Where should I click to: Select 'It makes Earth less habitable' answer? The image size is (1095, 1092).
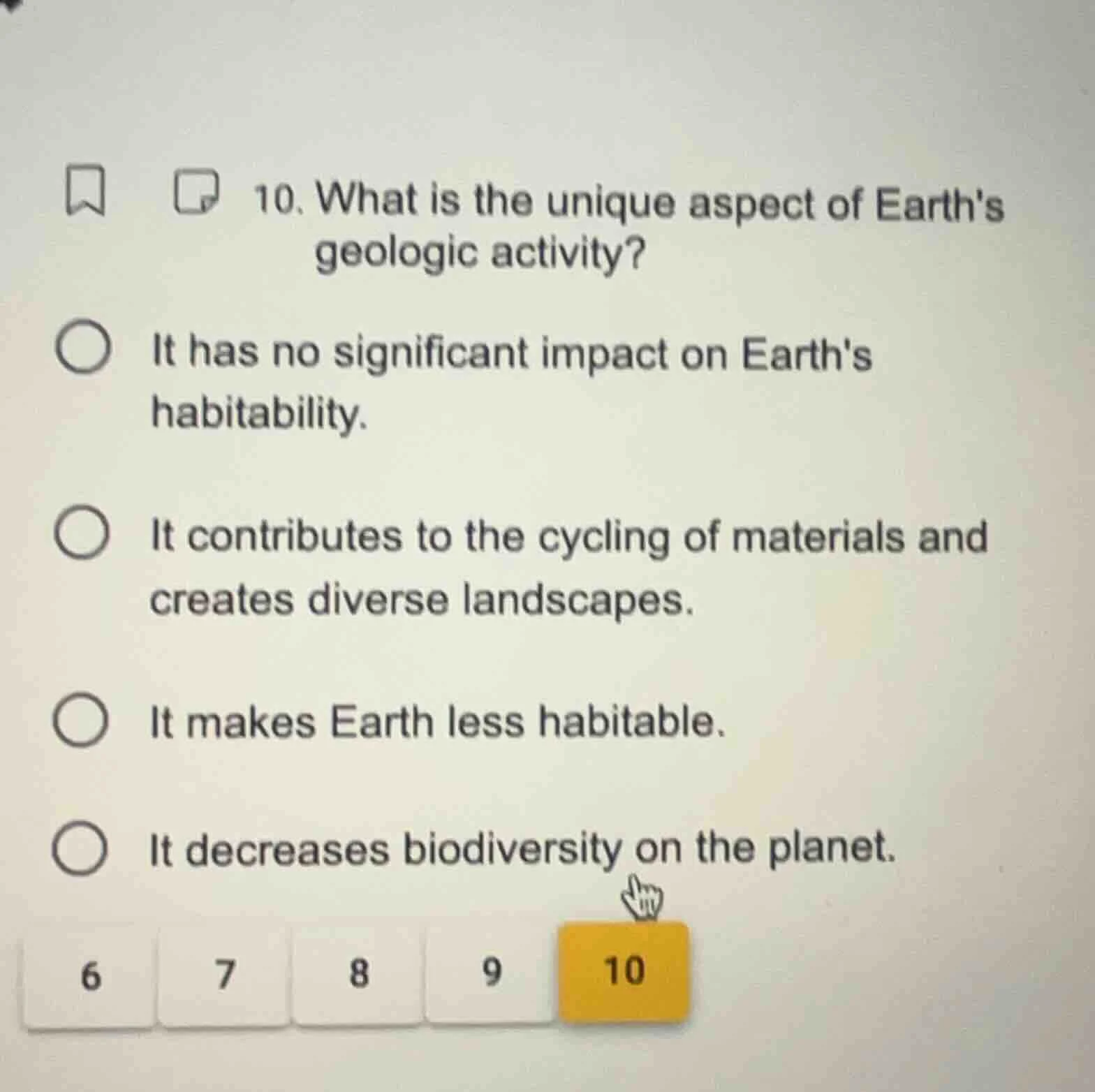pyautogui.click(x=83, y=722)
